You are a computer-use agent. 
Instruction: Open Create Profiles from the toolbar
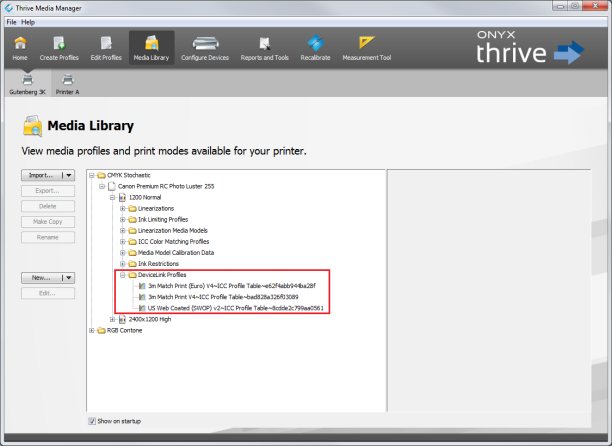point(59,48)
